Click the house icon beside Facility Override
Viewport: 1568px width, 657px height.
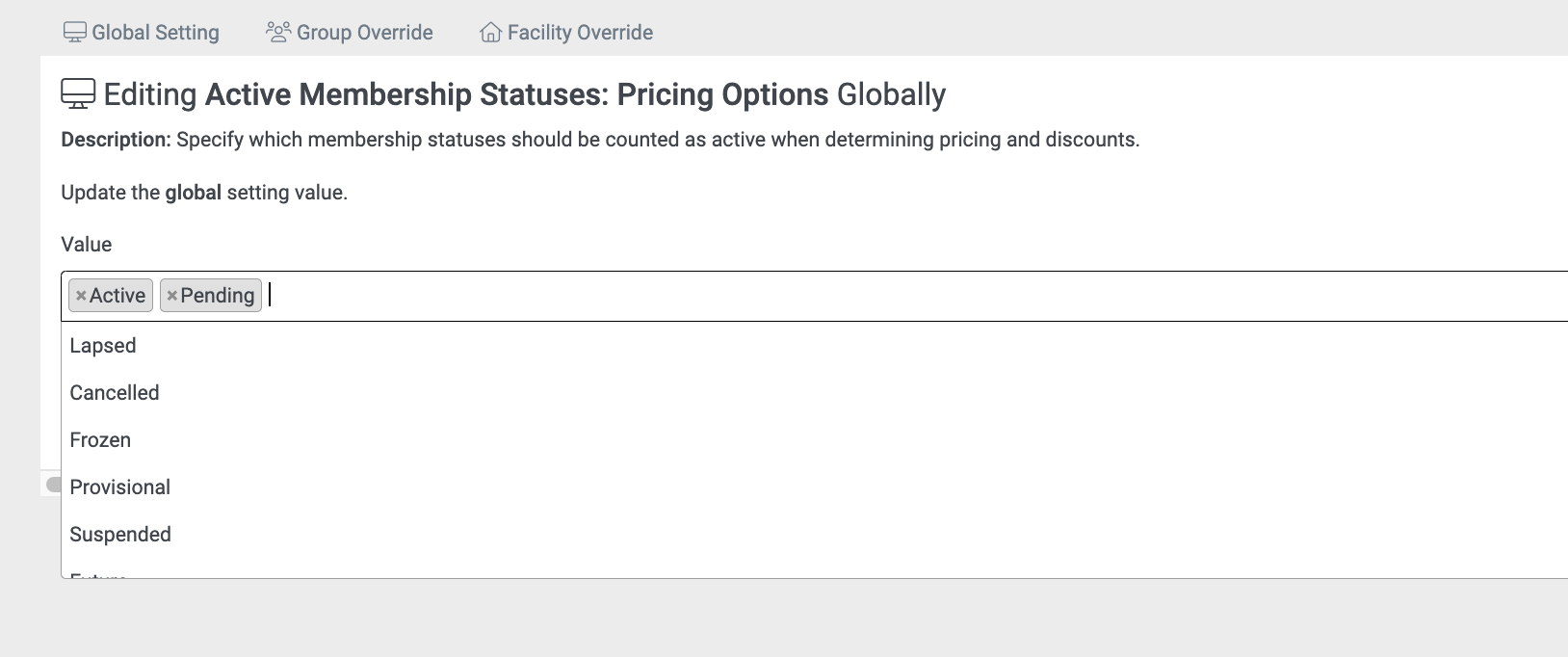(490, 33)
